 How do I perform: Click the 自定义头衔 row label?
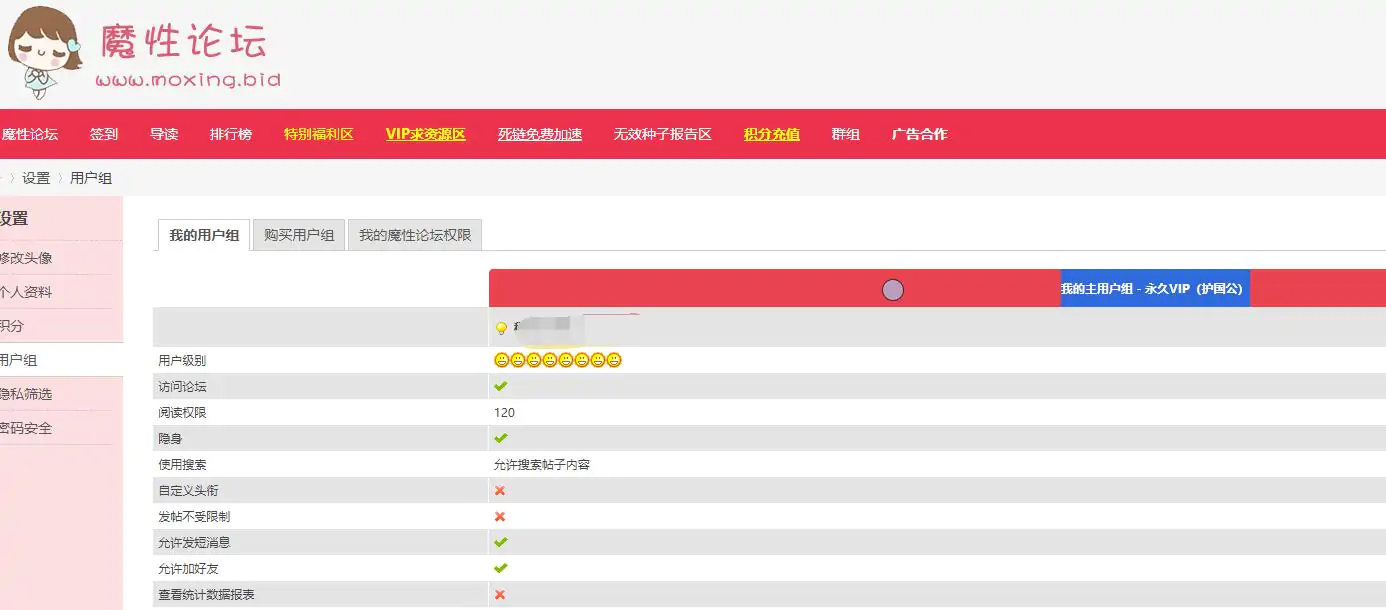tap(188, 490)
